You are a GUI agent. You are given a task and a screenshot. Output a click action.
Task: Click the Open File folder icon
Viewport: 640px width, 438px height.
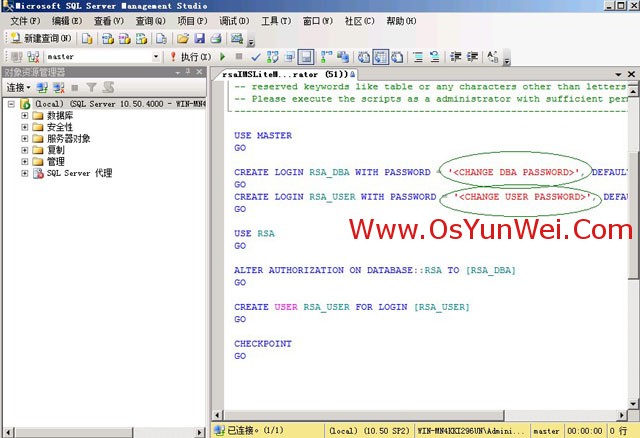[x=182, y=38]
